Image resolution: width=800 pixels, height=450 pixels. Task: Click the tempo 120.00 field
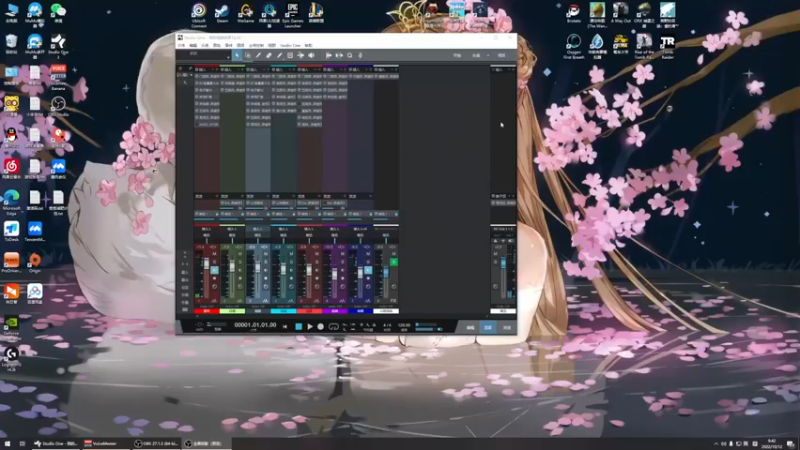click(404, 326)
